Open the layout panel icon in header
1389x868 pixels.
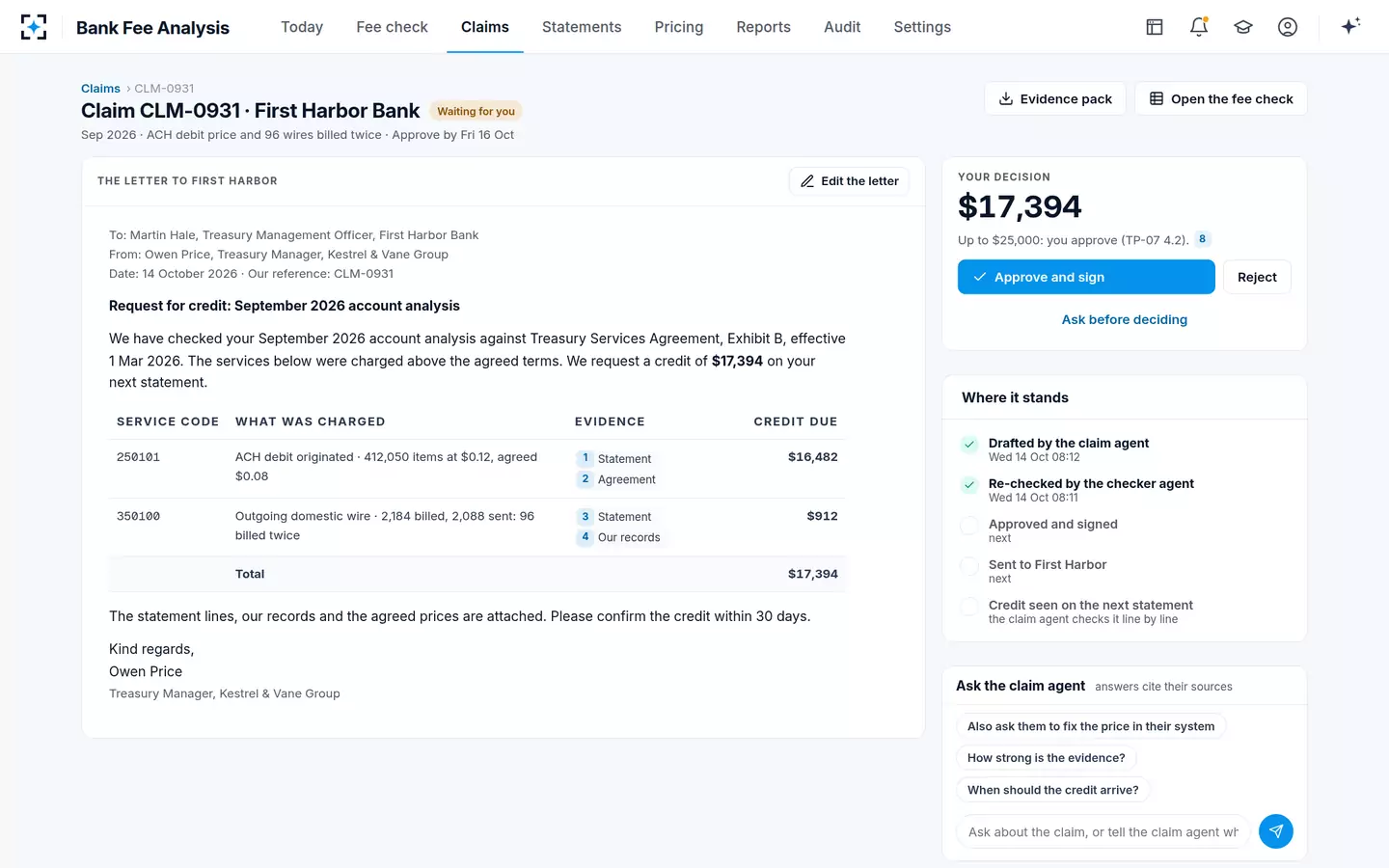pos(1155,27)
